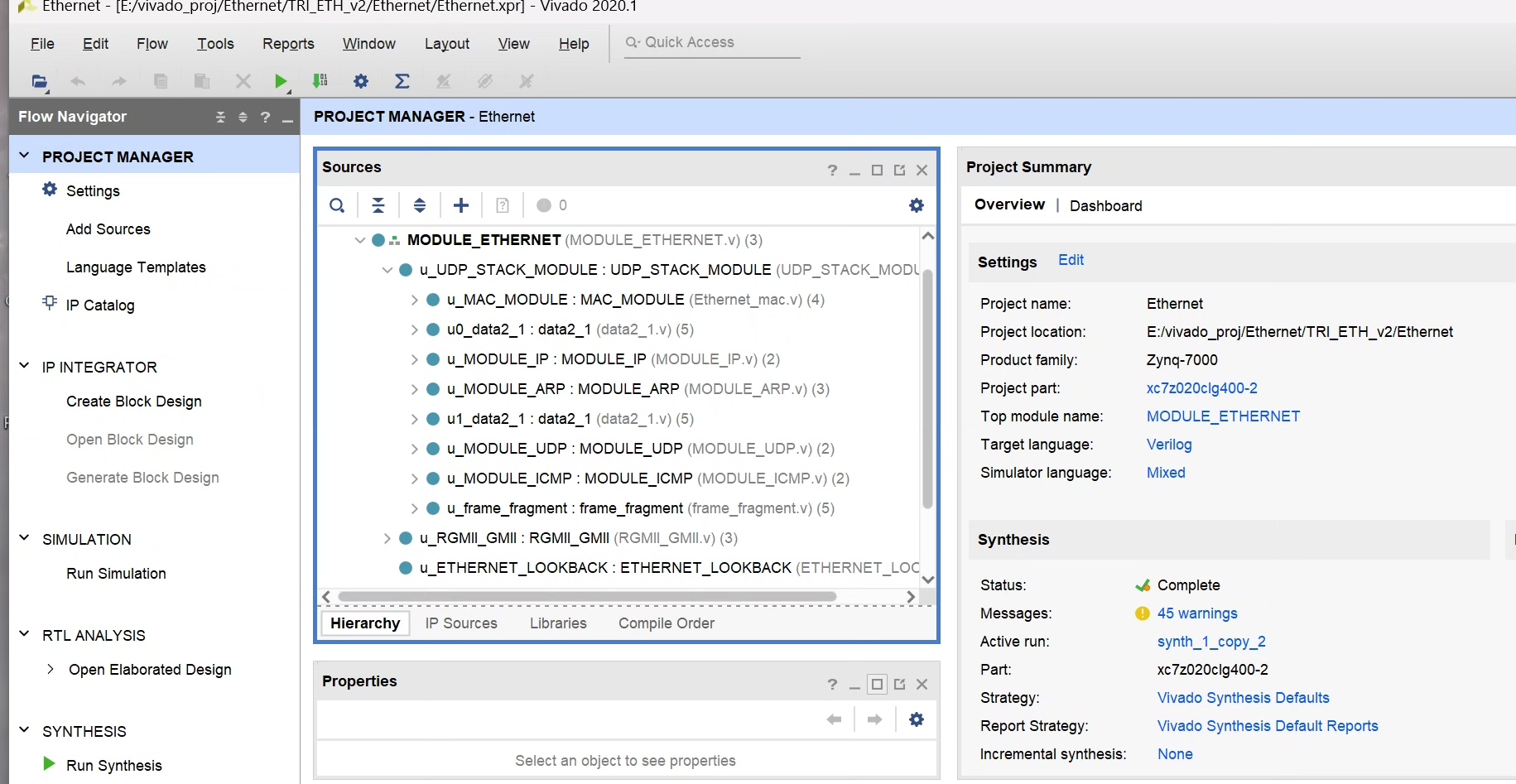The image size is (1516, 784).
Task: Click Add Sources in Flow Navigator
Action: coord(108,229)
